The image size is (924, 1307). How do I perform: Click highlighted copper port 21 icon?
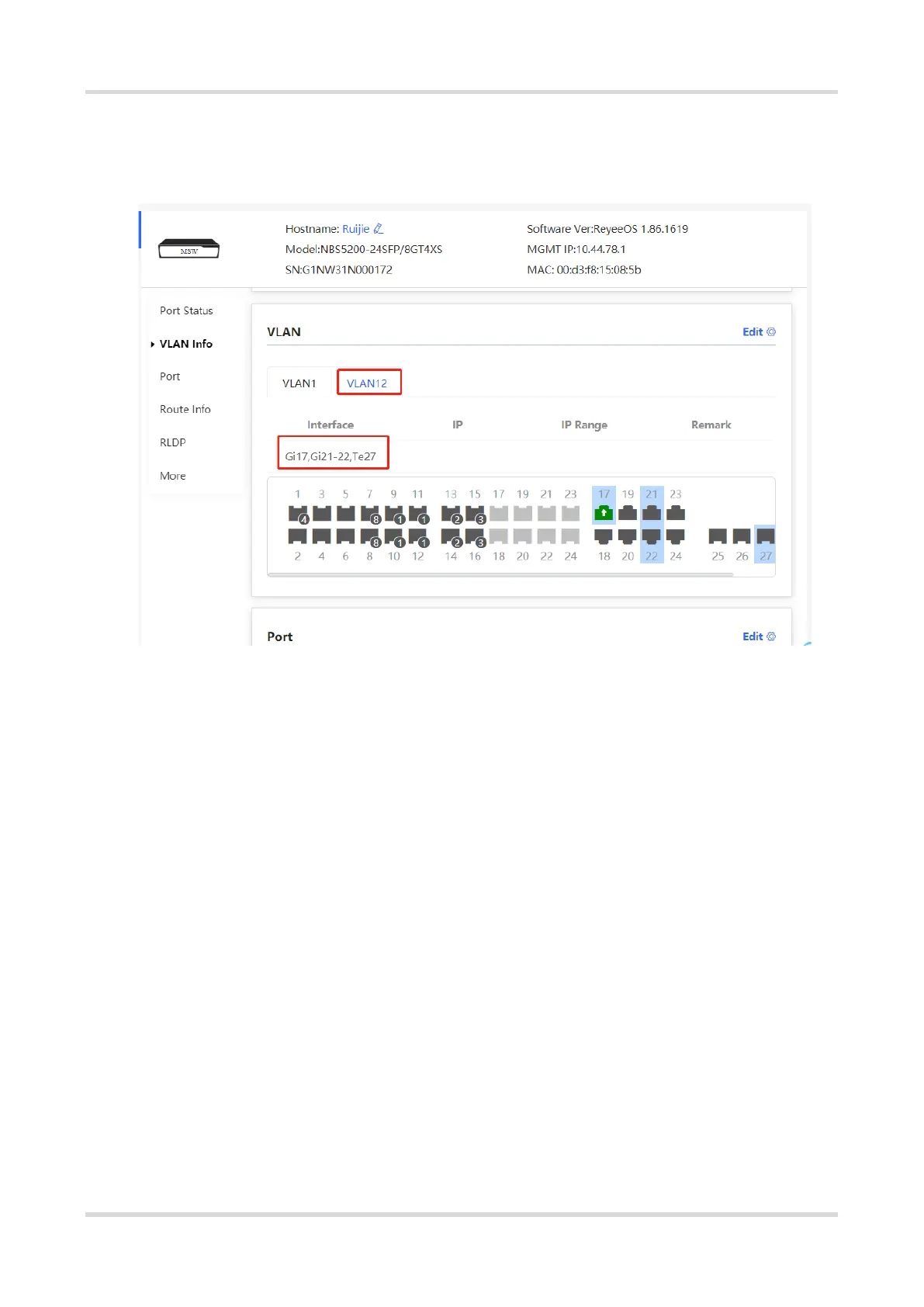[x=652, y=513]
